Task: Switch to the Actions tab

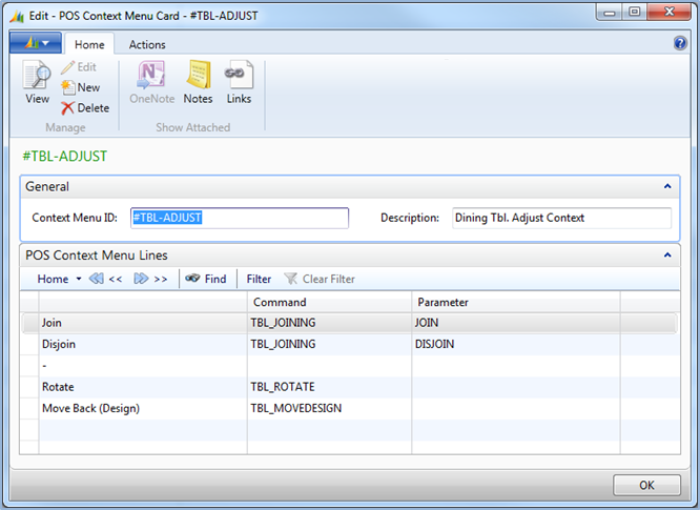Action: 147,44
